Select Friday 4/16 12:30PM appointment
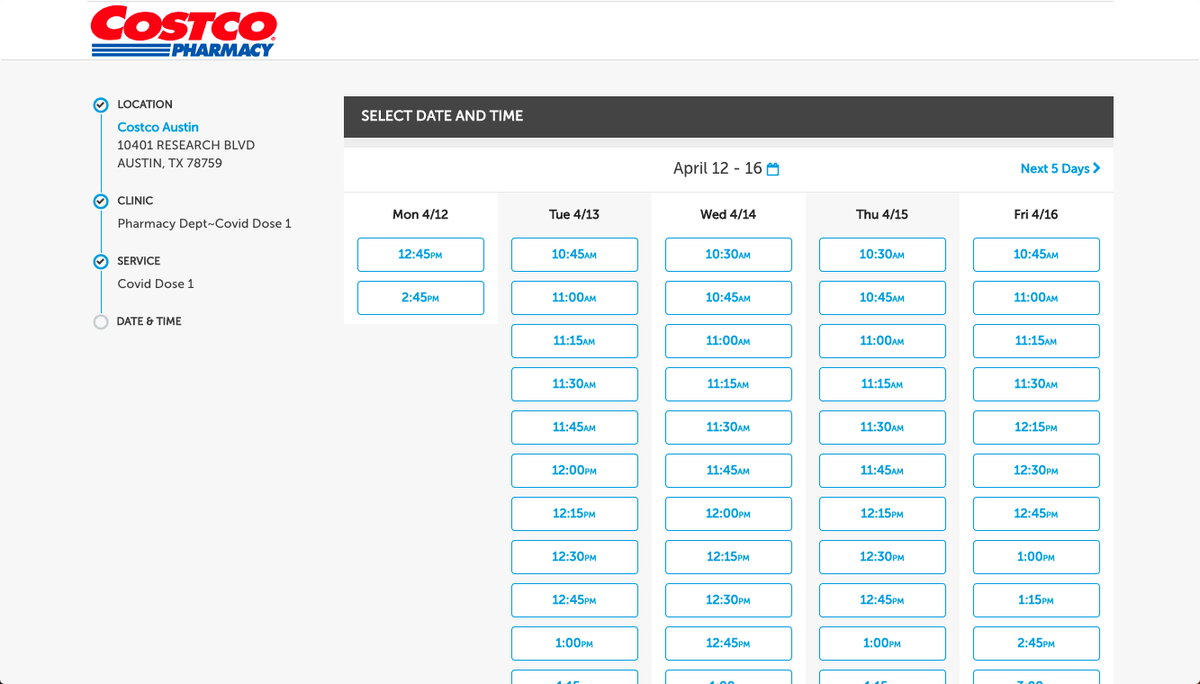This screenshot has height=684, width=1200. click(1036, 470)
